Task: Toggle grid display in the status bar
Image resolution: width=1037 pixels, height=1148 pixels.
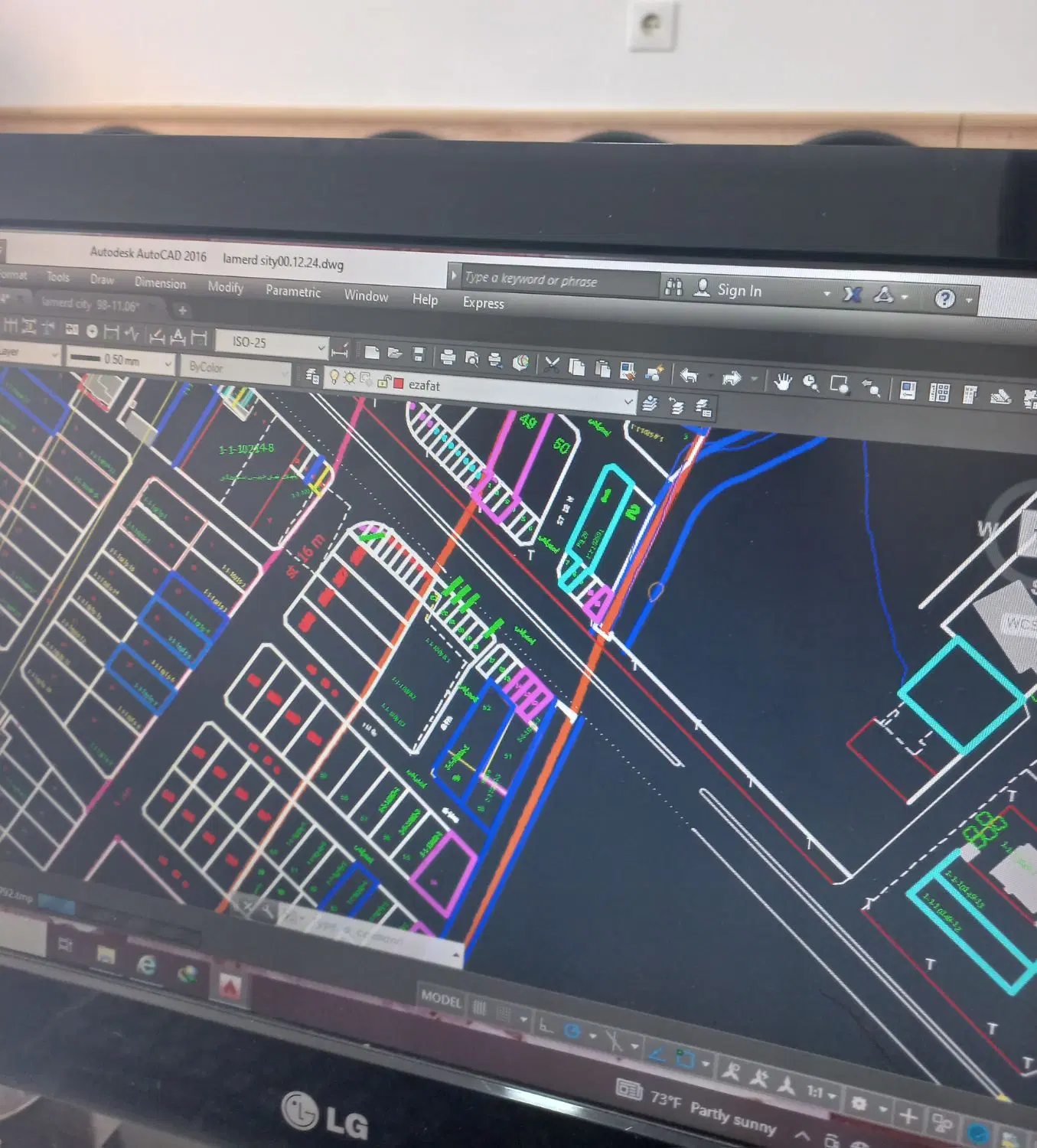Action: pyautogui.click(x=479, y=1009)
